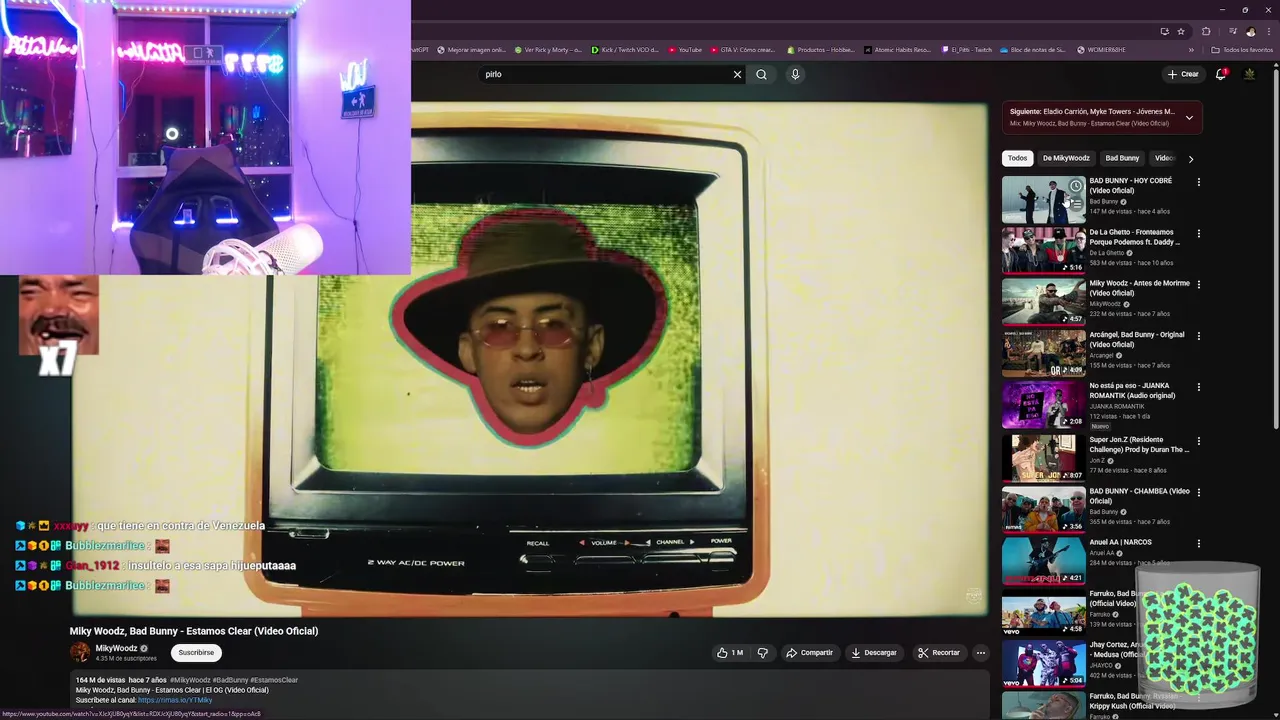Open the YouTube notifications bell
This screenshot has height=720, width=1280.
click(x=1220, y=74)
